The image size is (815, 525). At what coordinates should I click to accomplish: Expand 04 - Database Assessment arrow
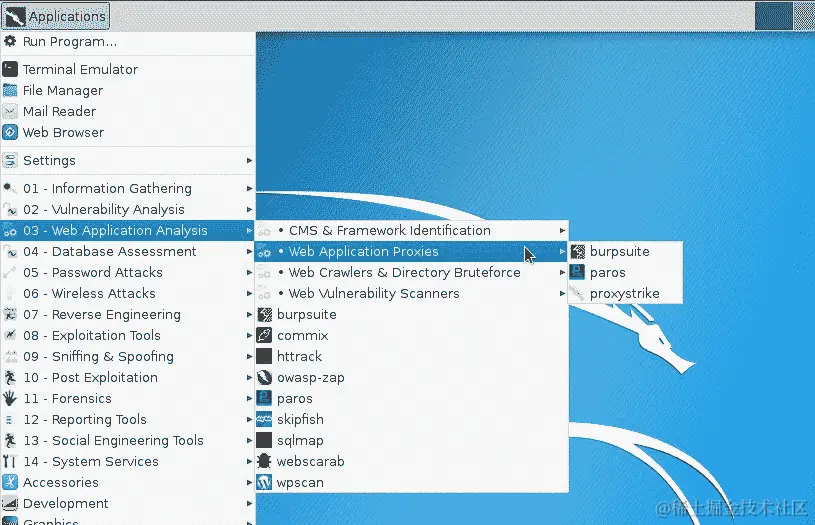[x=249, y=252]
